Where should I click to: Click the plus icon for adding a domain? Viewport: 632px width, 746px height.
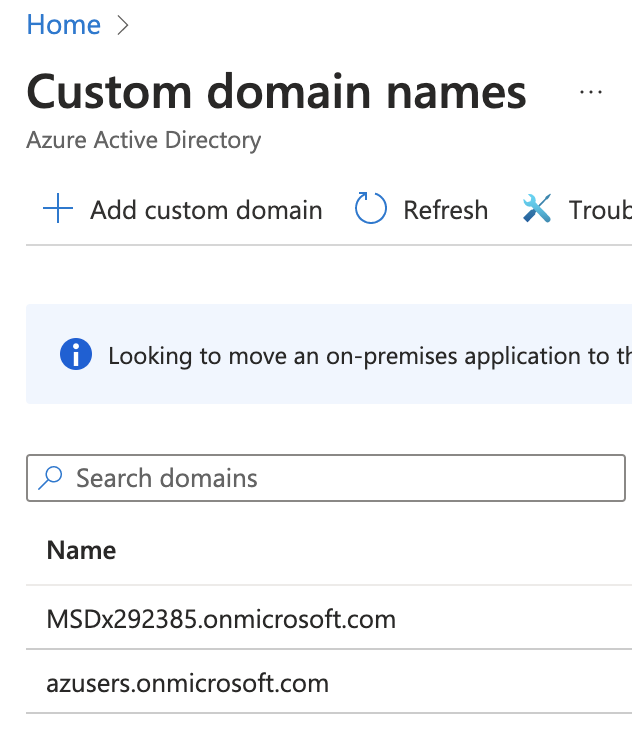(58, 208)
